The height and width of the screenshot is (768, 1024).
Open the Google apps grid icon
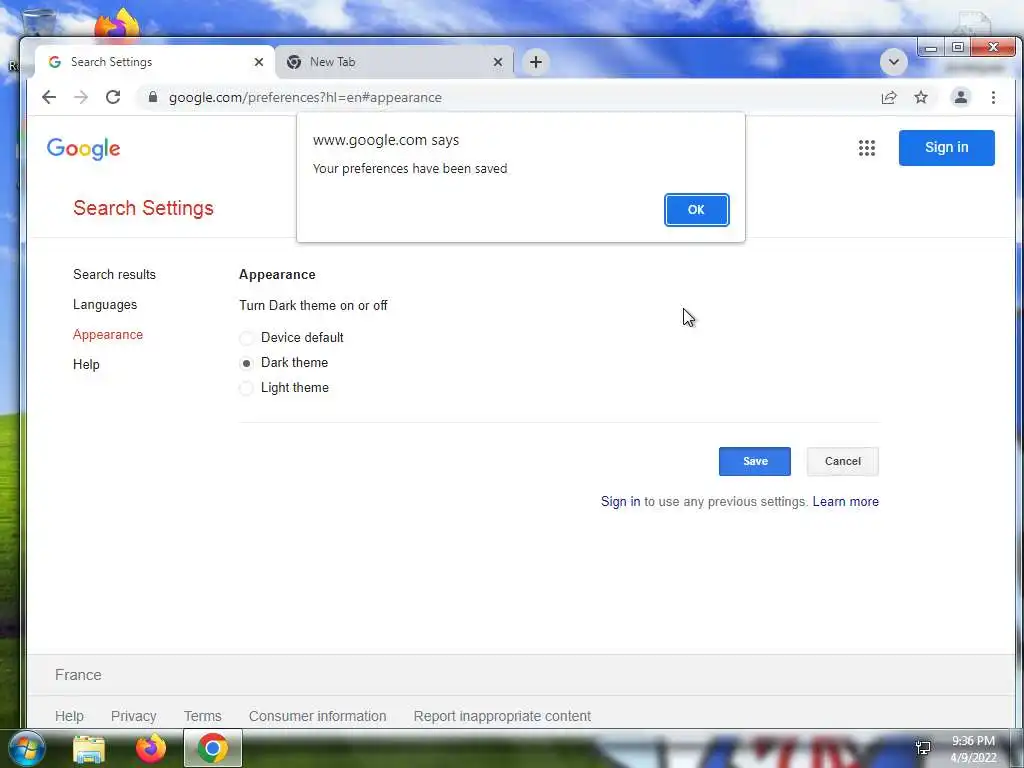(867, 148)
